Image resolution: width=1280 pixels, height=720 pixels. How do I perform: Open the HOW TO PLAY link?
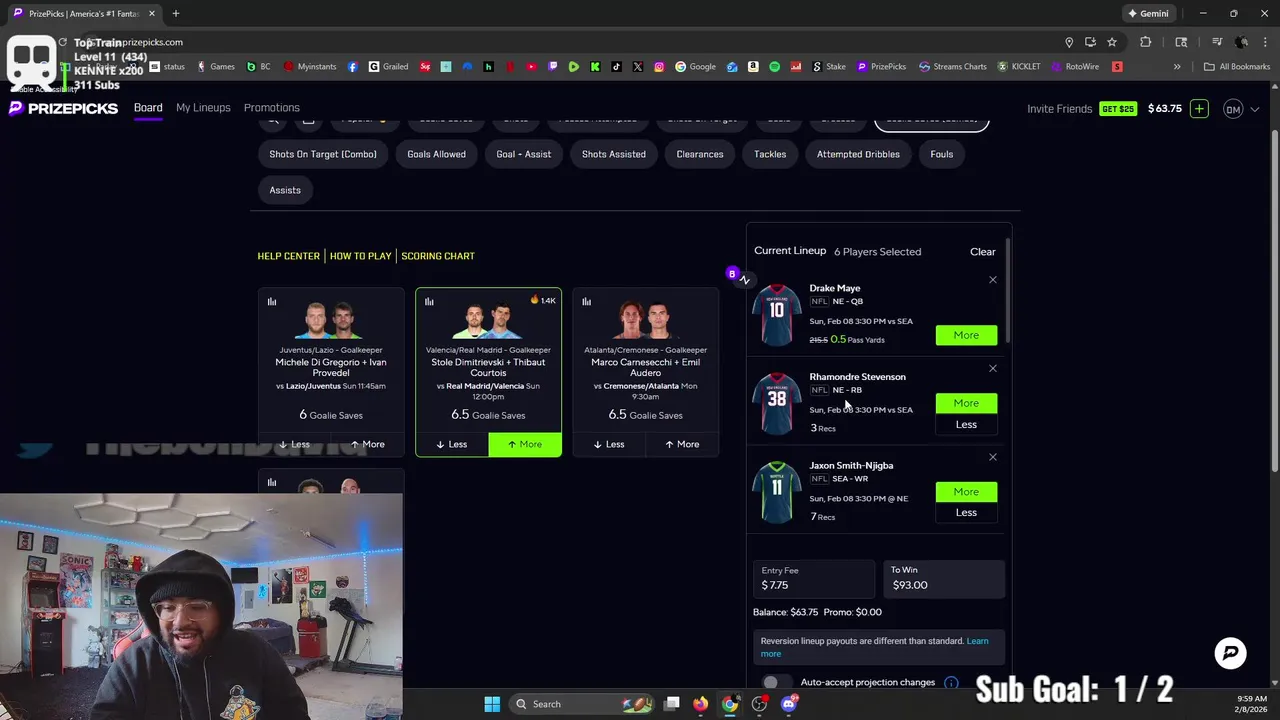pyautogui.click(x=361, y=256)
